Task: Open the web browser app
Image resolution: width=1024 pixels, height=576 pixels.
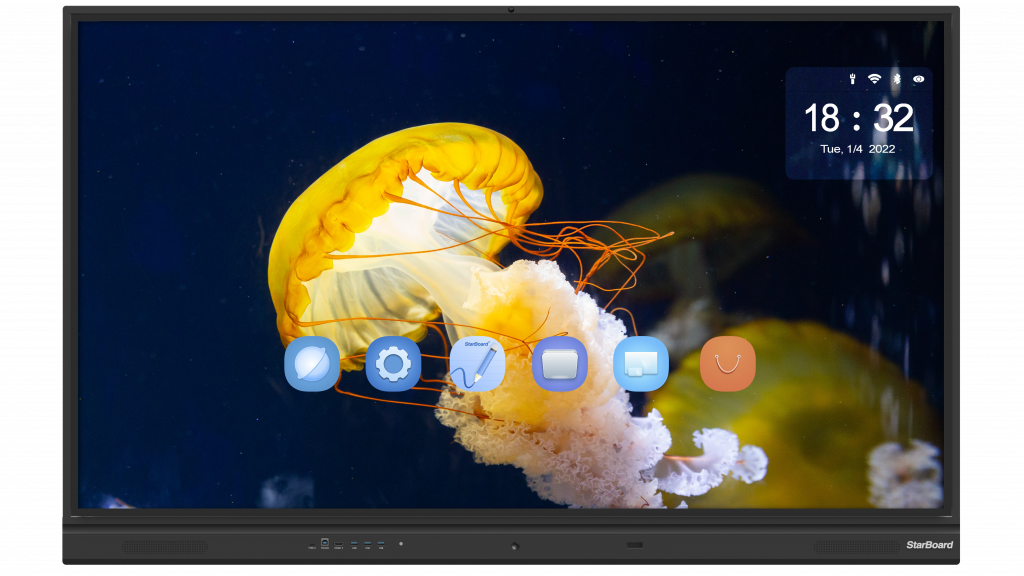Action: (312, 364)
